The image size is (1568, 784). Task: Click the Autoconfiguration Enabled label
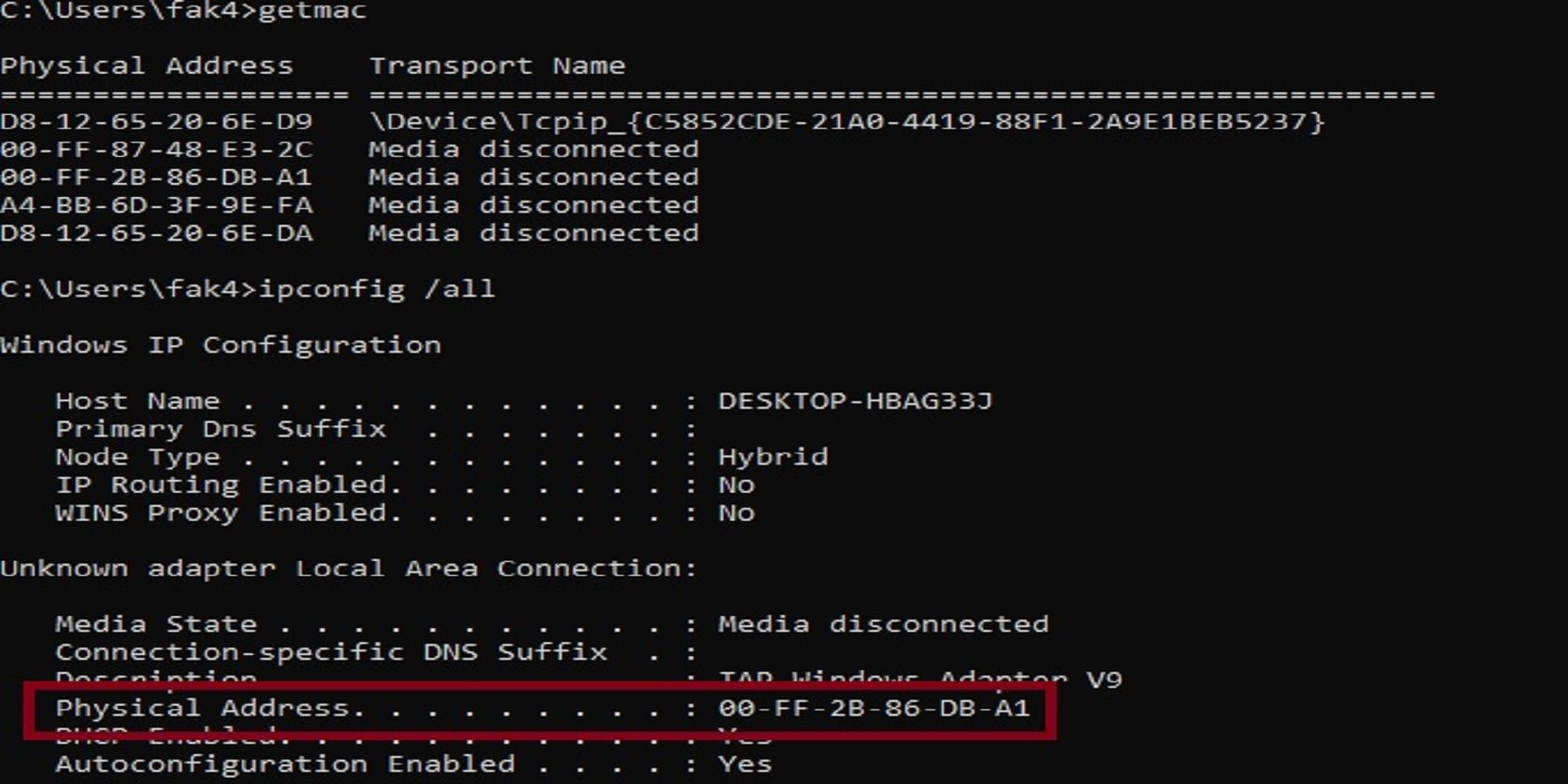(x=285, y=764)
